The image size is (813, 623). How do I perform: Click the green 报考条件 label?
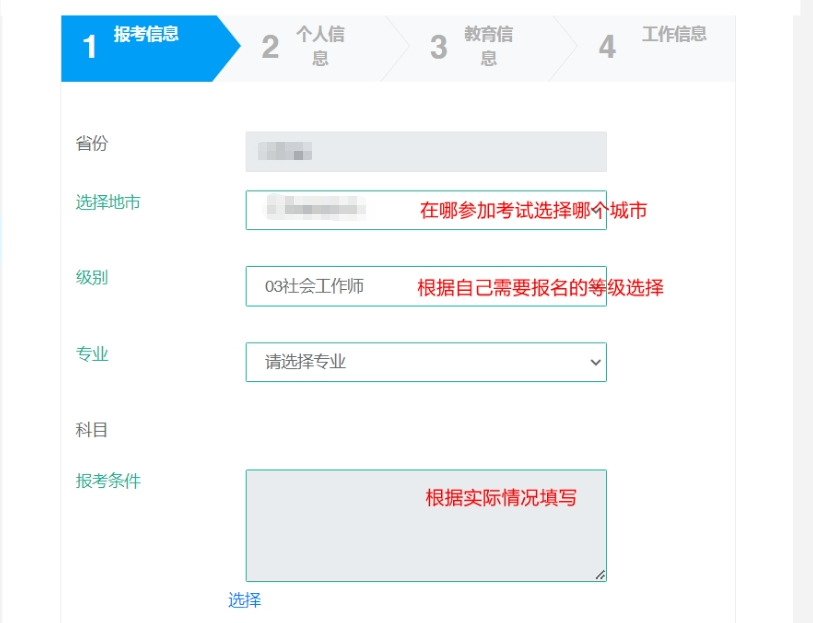(x=108, y=481)
